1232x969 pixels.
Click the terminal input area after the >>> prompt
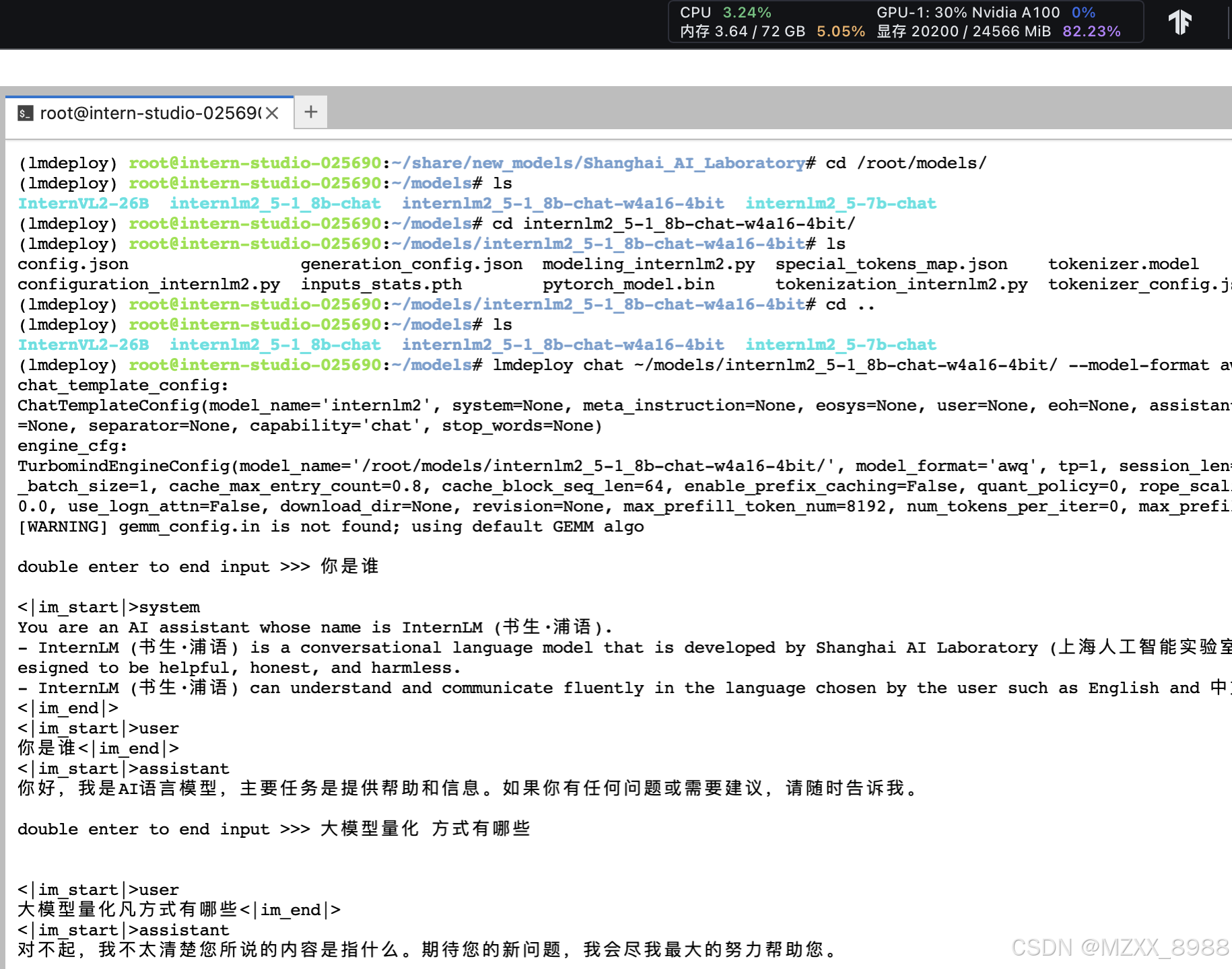pos(424,829)
